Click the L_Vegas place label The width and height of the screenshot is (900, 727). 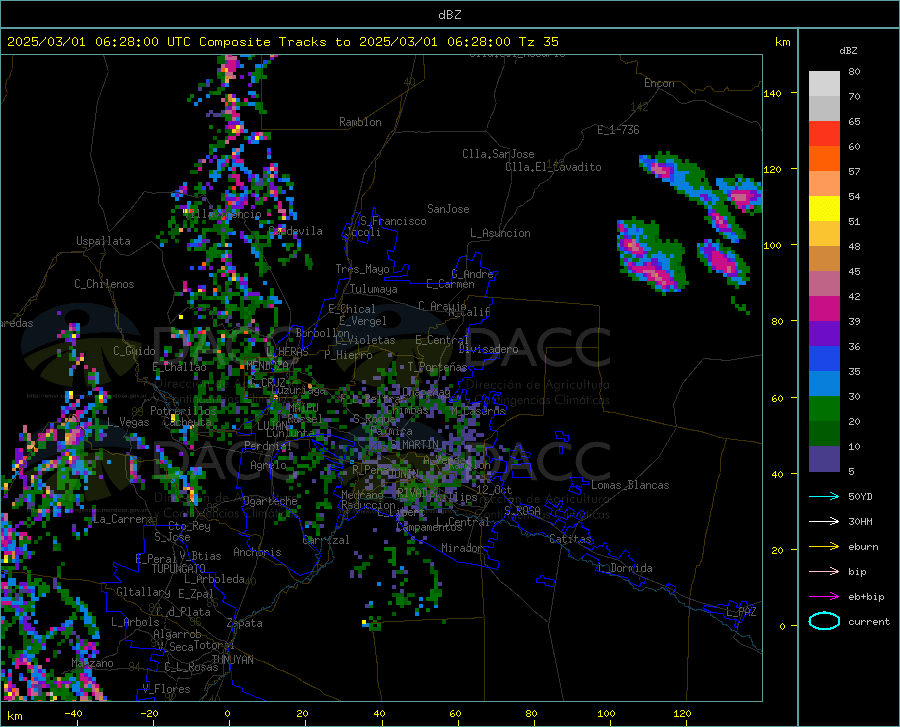pyautogui.click(x=128, y=422)
